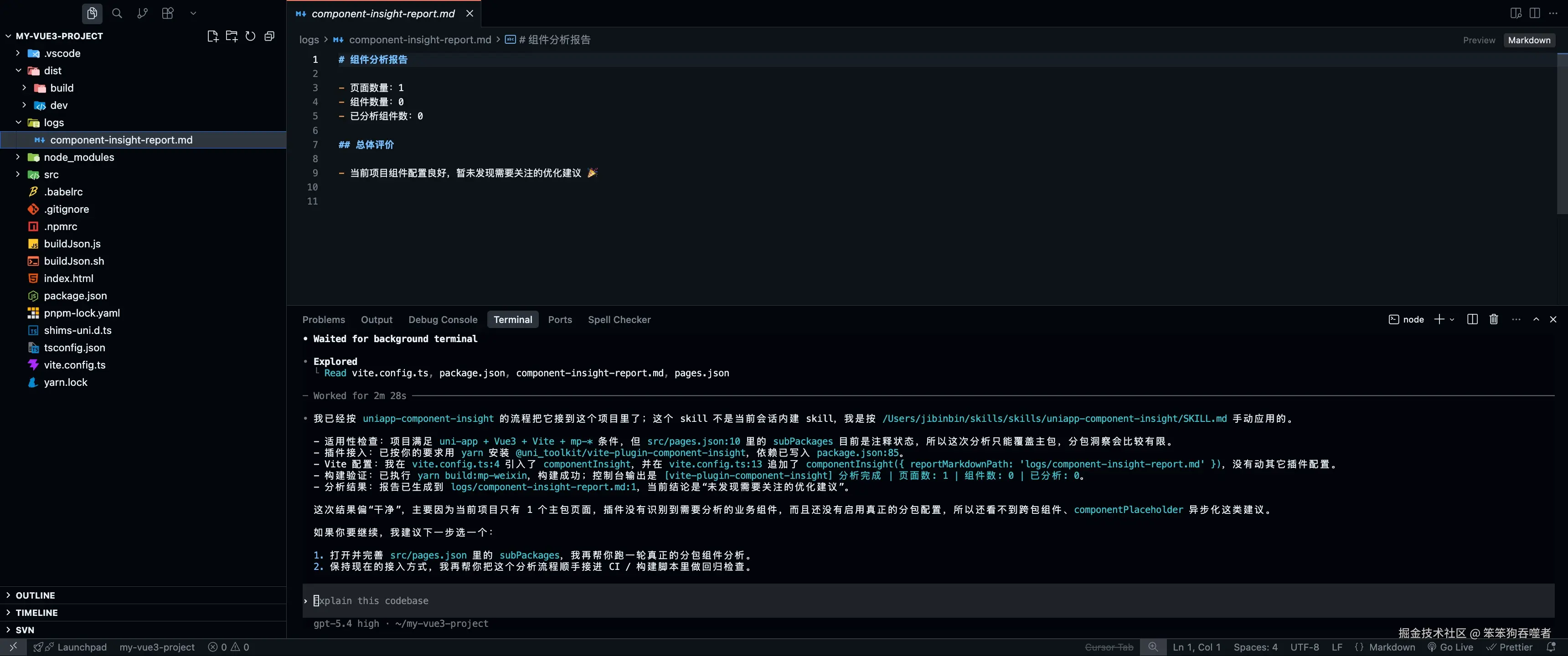This screenshot has height=656, width=1568.
Task: Kill terminal with the trash icon
Action: click(x=1493, y=319)
